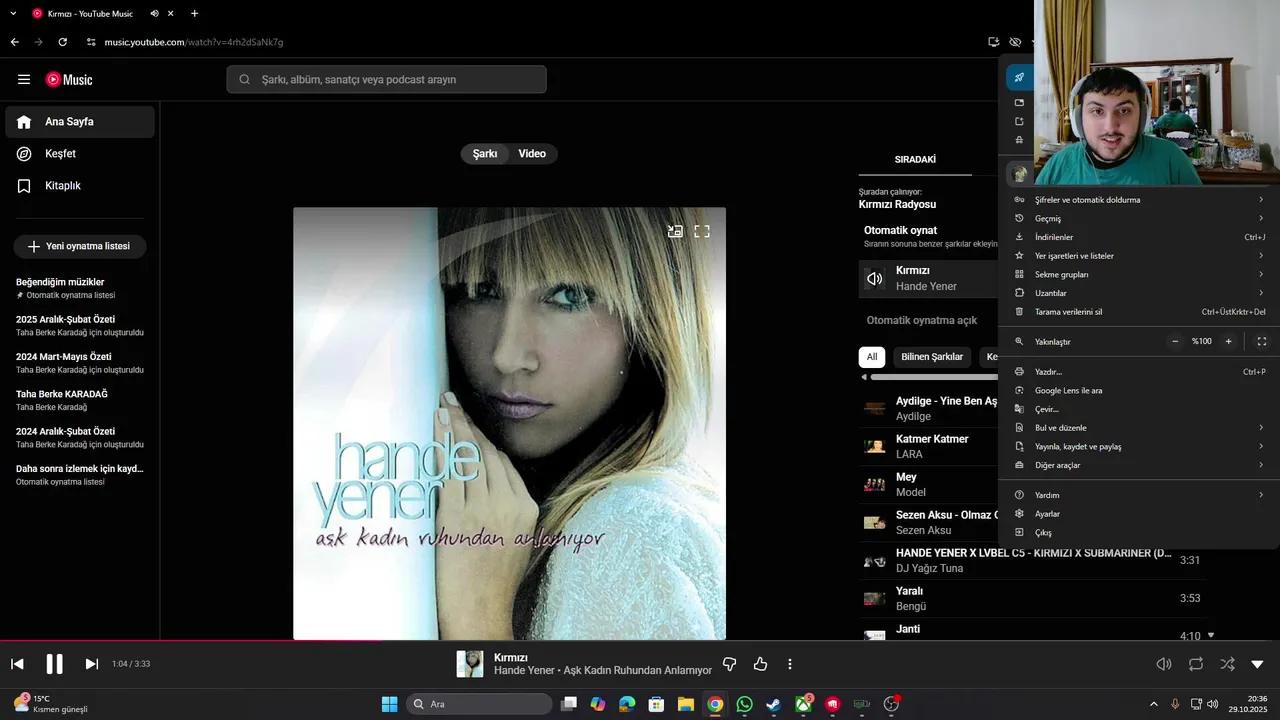Open İndirilenler from Chrome menu
The height and width of the screenshot is (720, 1280).
(x=1139, y=237)
